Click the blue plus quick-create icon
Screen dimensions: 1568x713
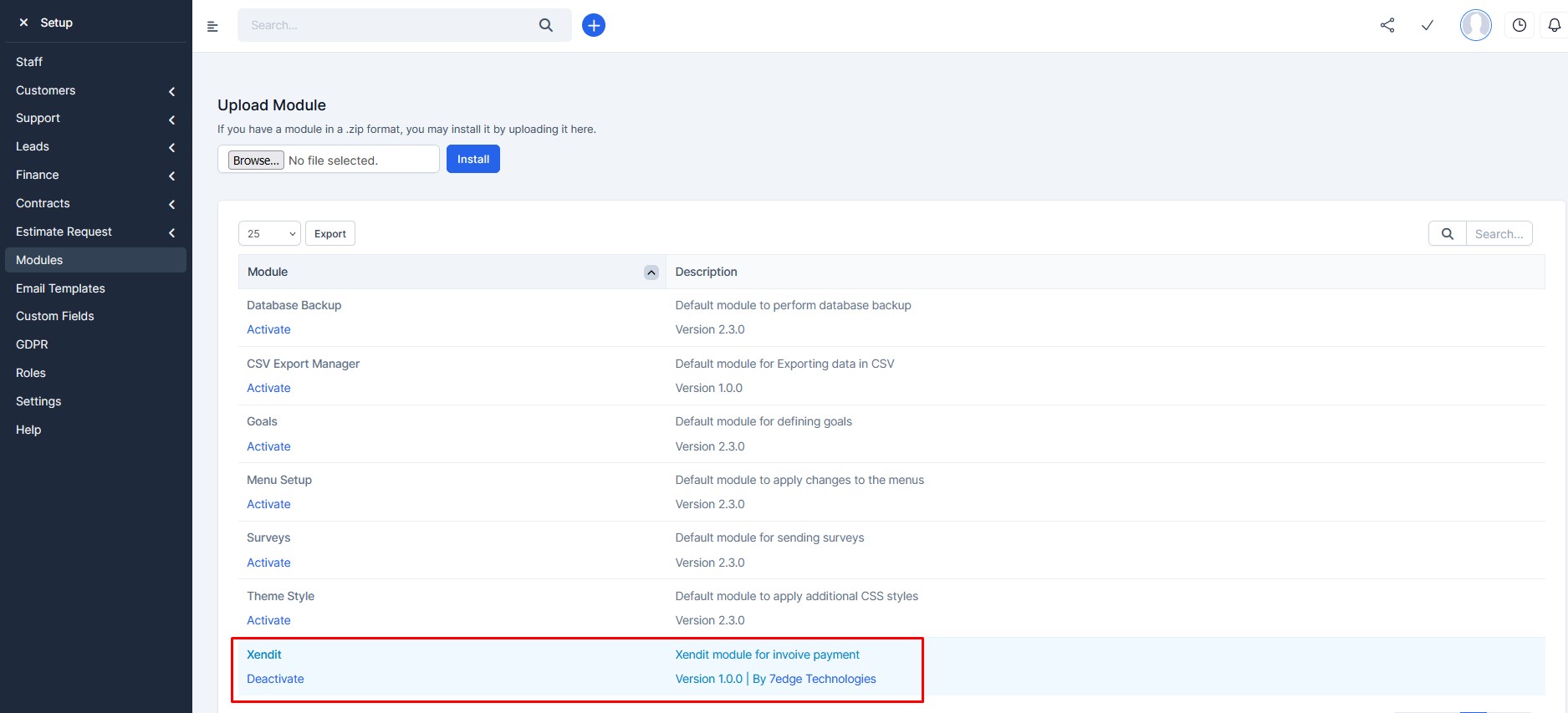[x=594, y=25]
